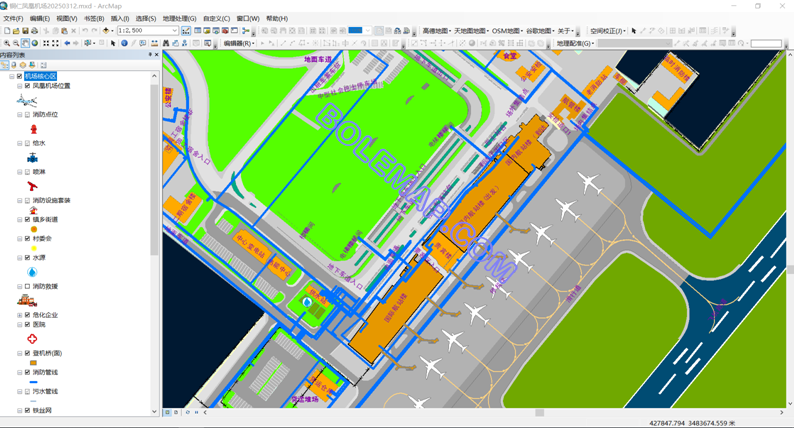794x428 pixels.
Task: Open the map scale 1:2,500 dropdown
Action: pyautogui.click(x=174, y=31)
